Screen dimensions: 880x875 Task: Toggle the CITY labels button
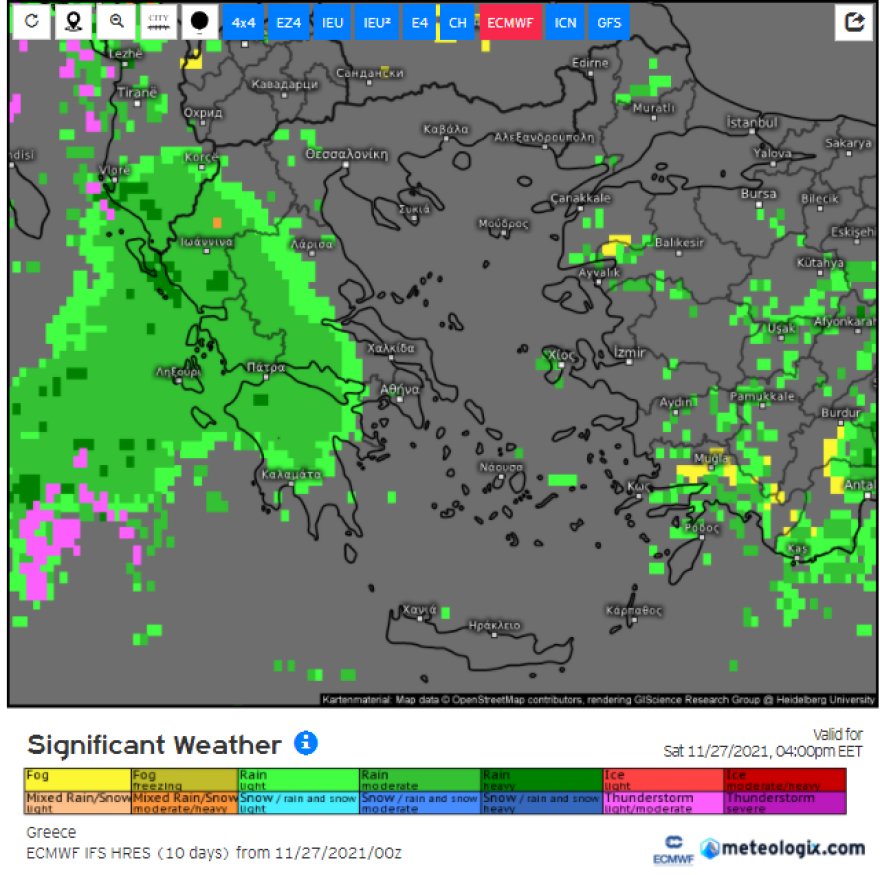click(159, 22)
